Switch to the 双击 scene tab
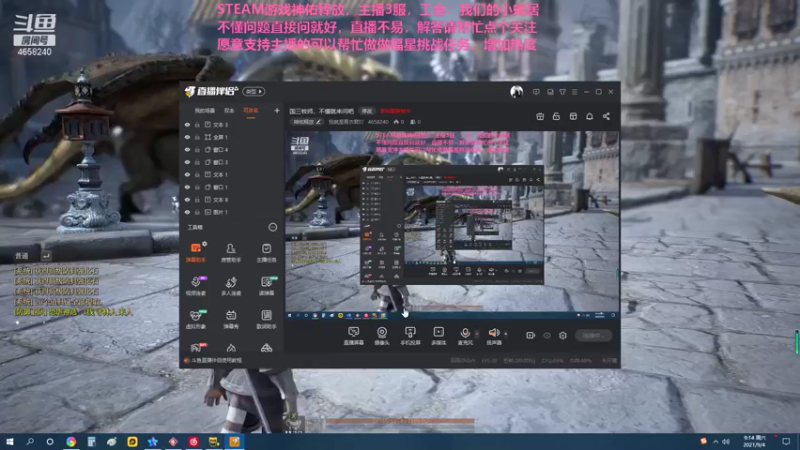800x450 pixels. (x=229, y=111)
